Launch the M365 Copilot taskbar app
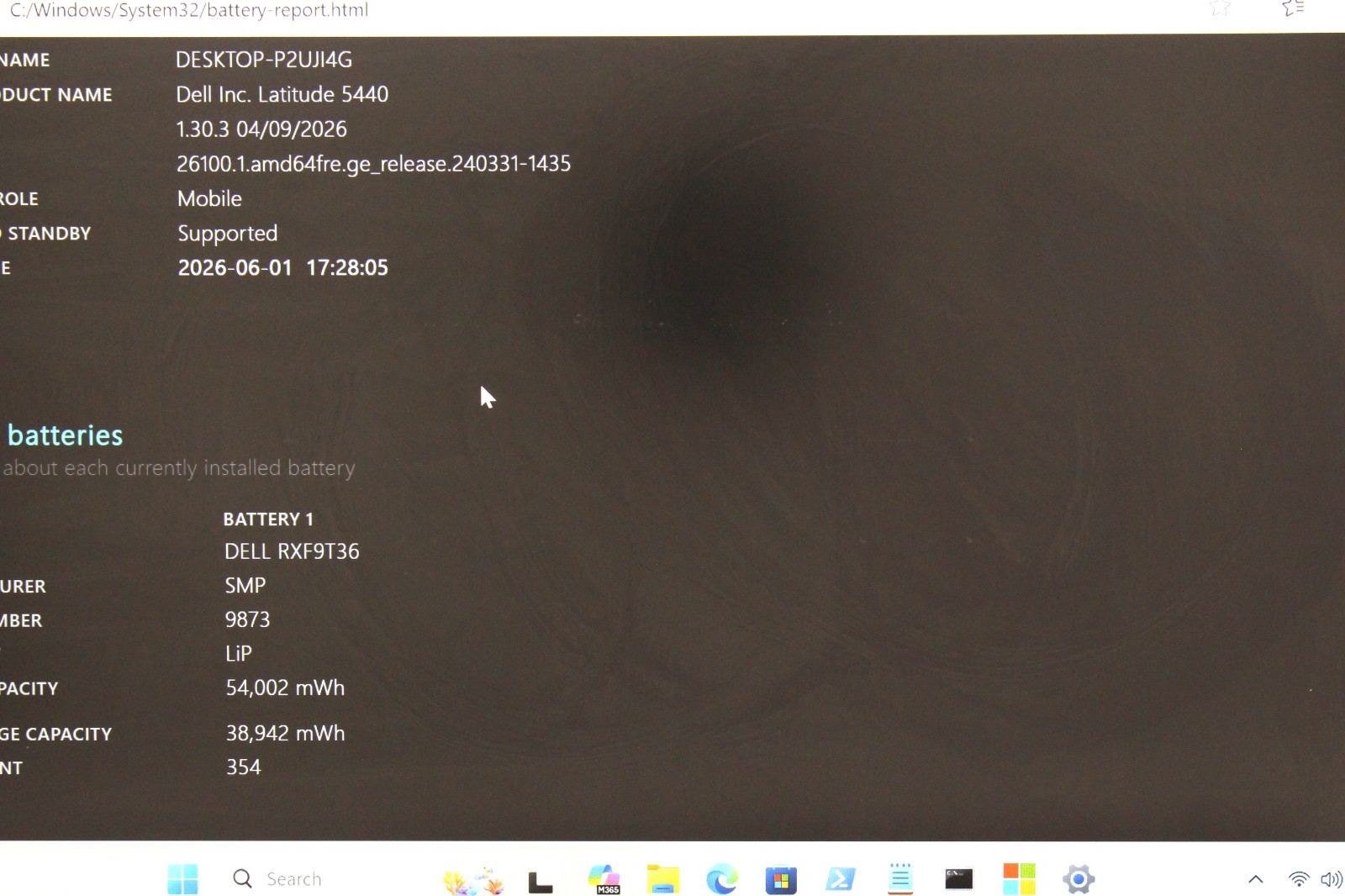This screenshot has height=896, width=1345. pos(604,879)
